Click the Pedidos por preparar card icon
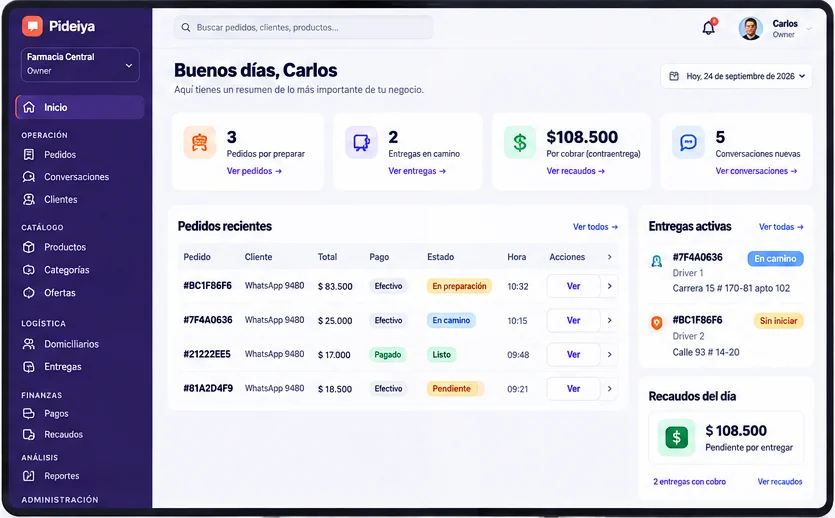The width and height of the screenshot is (835, 518). [x=200, y=143]
